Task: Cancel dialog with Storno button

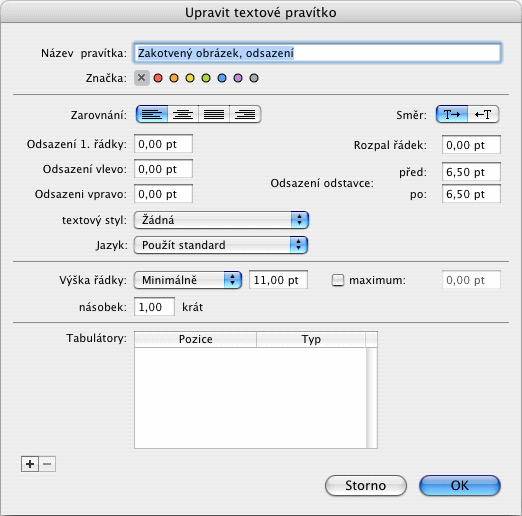Action: coord(366,486)
